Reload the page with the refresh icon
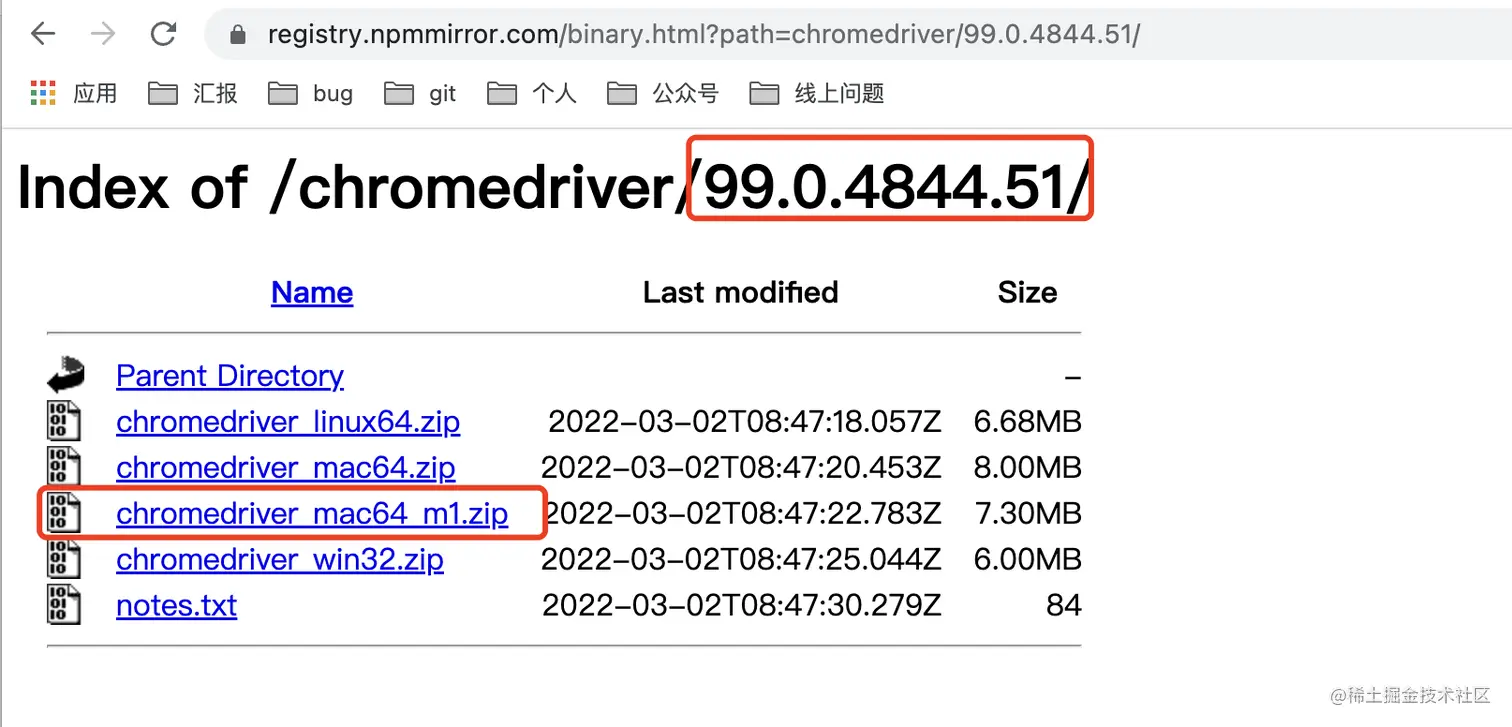 click(x=162, y=35)
